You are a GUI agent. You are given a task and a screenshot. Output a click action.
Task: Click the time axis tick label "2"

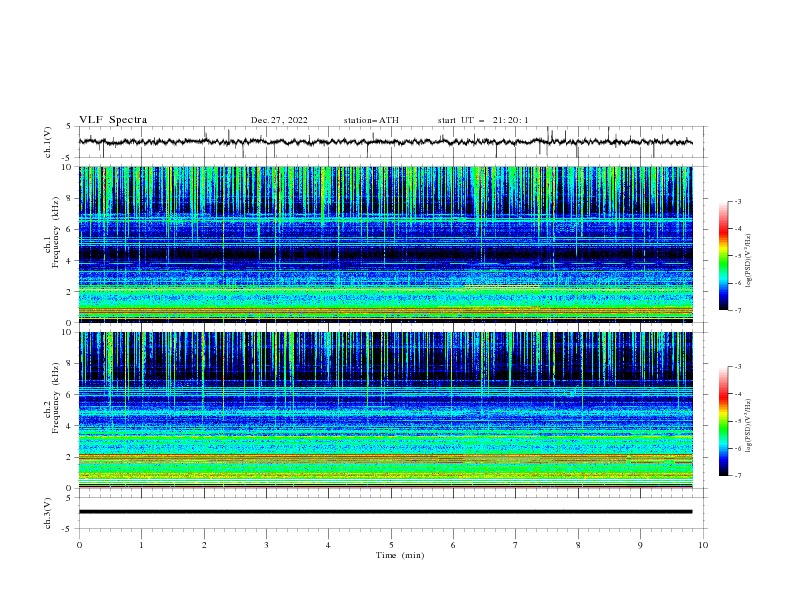[204, 545]
